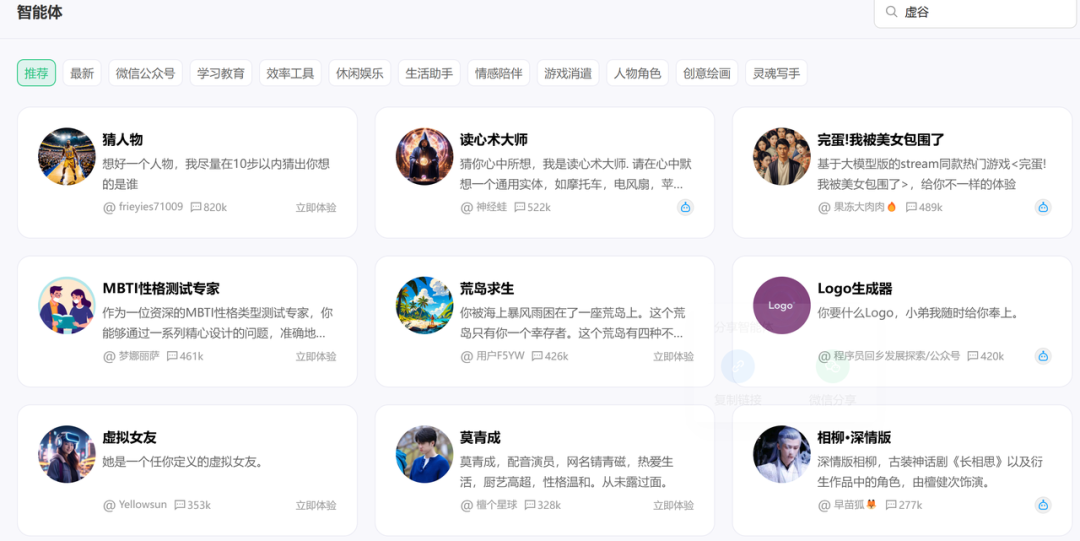1080x541 pixels.
Task: Click the purple Logo生成器 avatar
Action: (782, 305)
